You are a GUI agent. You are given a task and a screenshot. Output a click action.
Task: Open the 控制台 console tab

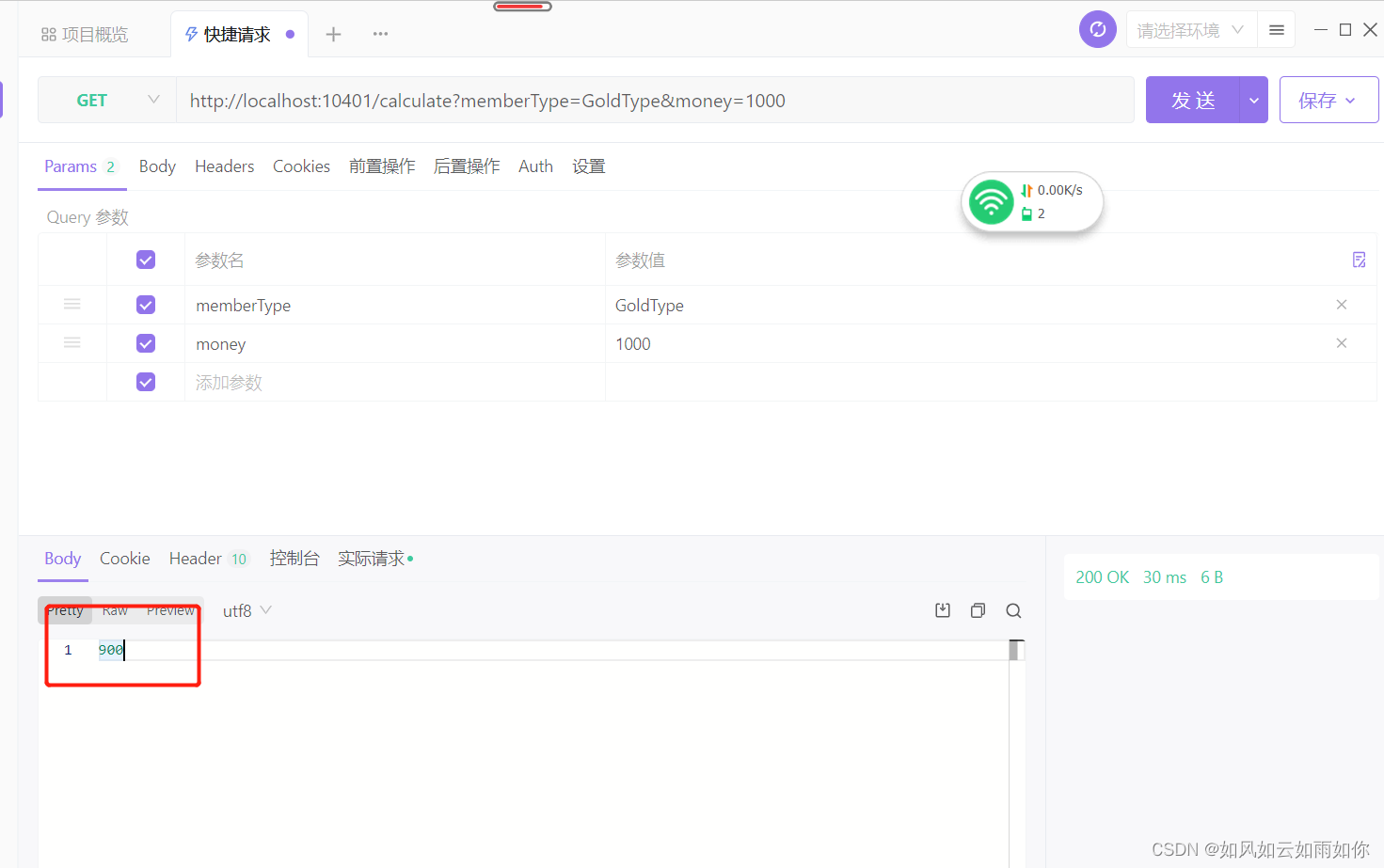click(x=294, y=559)
